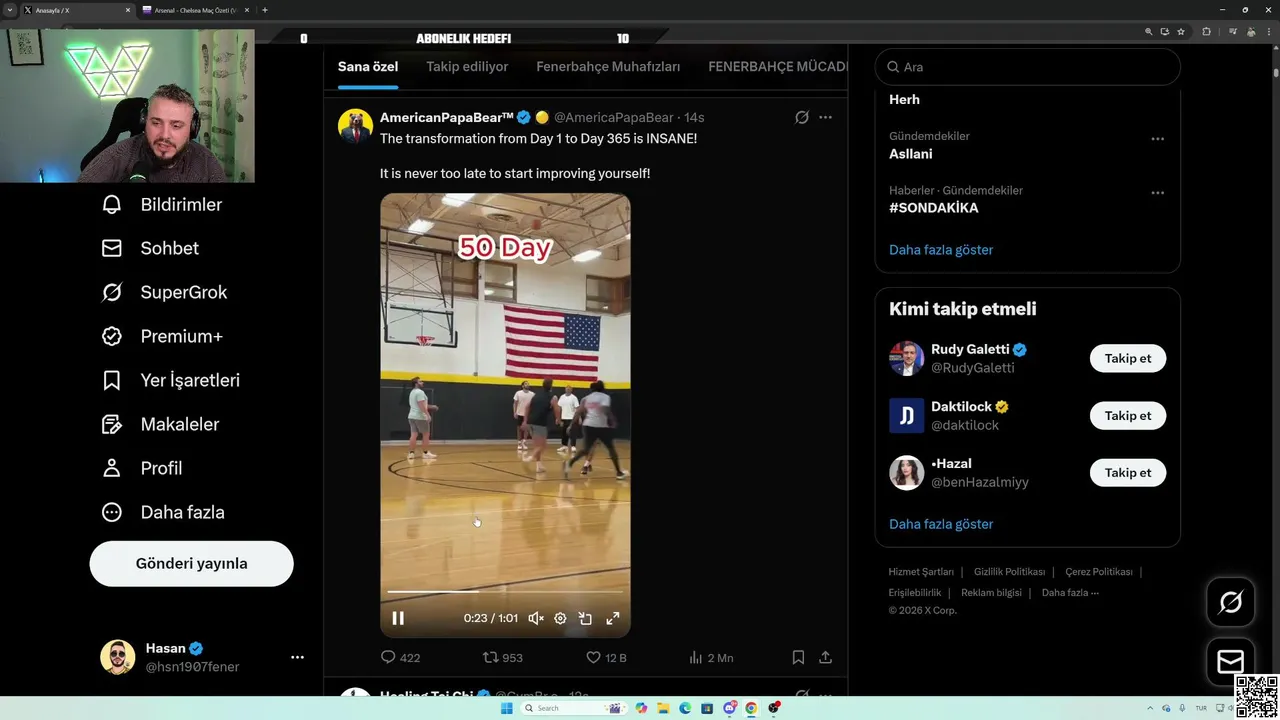
Task: Click the Ara search field
Action: pos(1027,67)
